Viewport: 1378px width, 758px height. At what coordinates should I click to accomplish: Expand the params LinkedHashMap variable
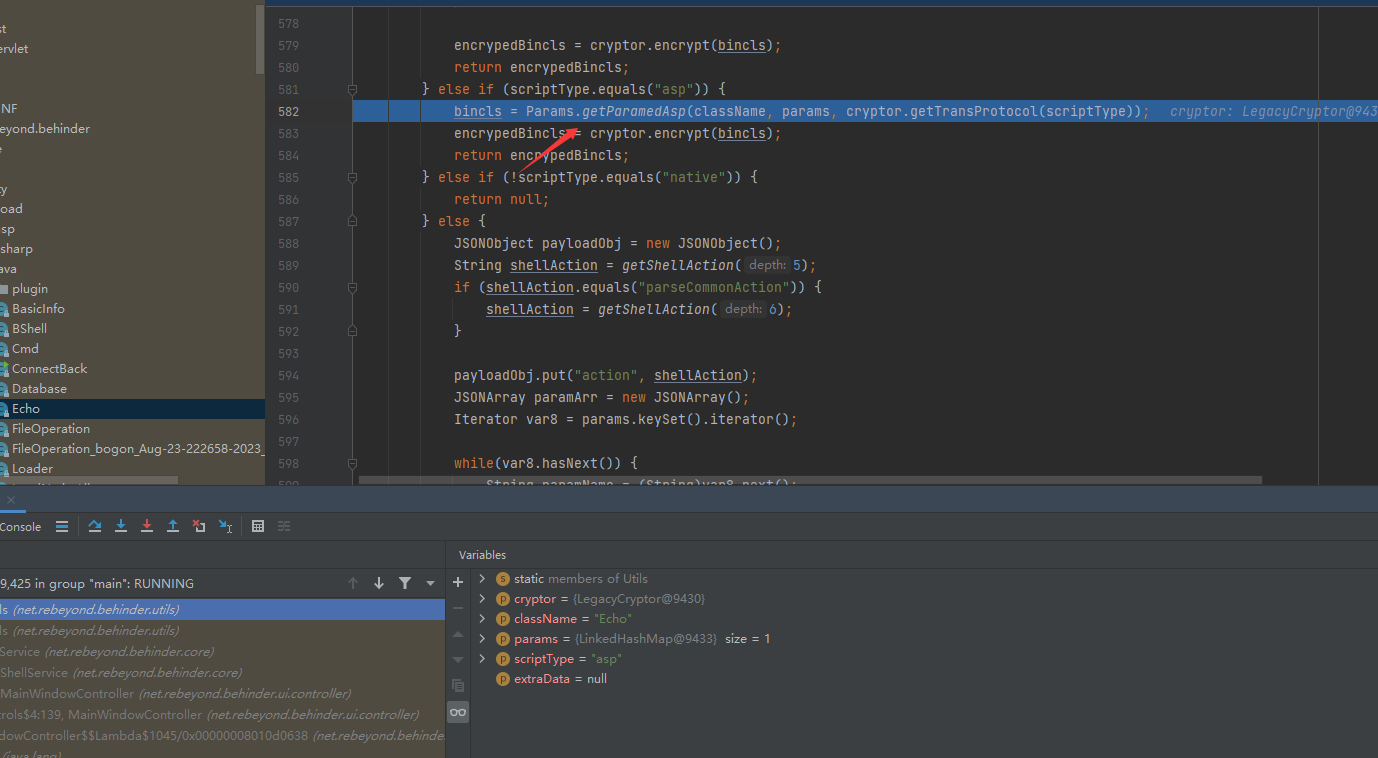[482, 639]
